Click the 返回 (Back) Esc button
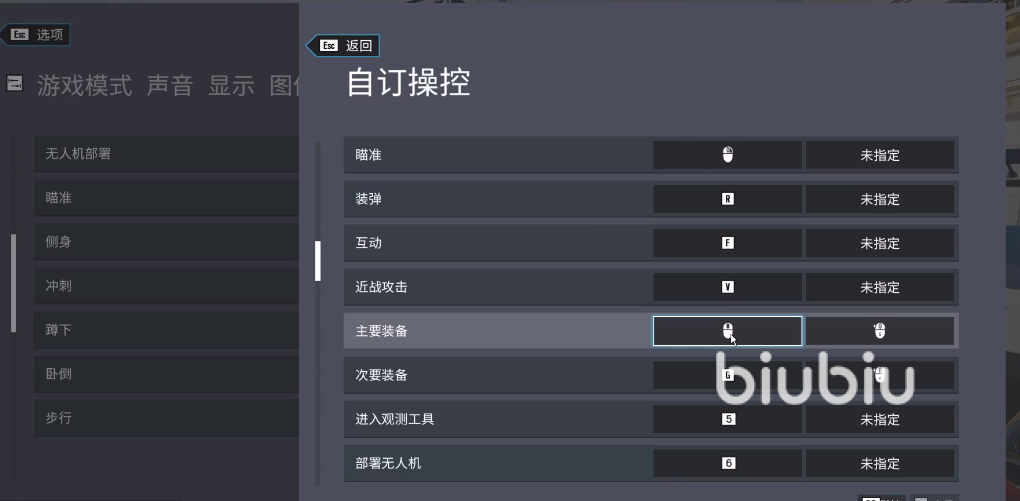Screen dimensions: 1020x501 click(343, 46)
